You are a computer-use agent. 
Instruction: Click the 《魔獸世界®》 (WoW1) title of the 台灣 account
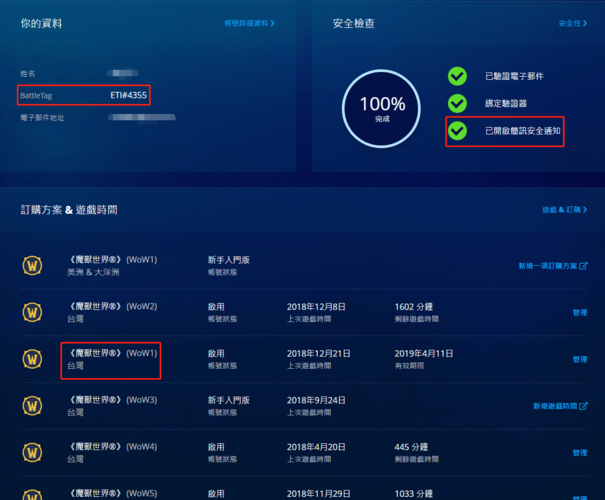[113, 353]
